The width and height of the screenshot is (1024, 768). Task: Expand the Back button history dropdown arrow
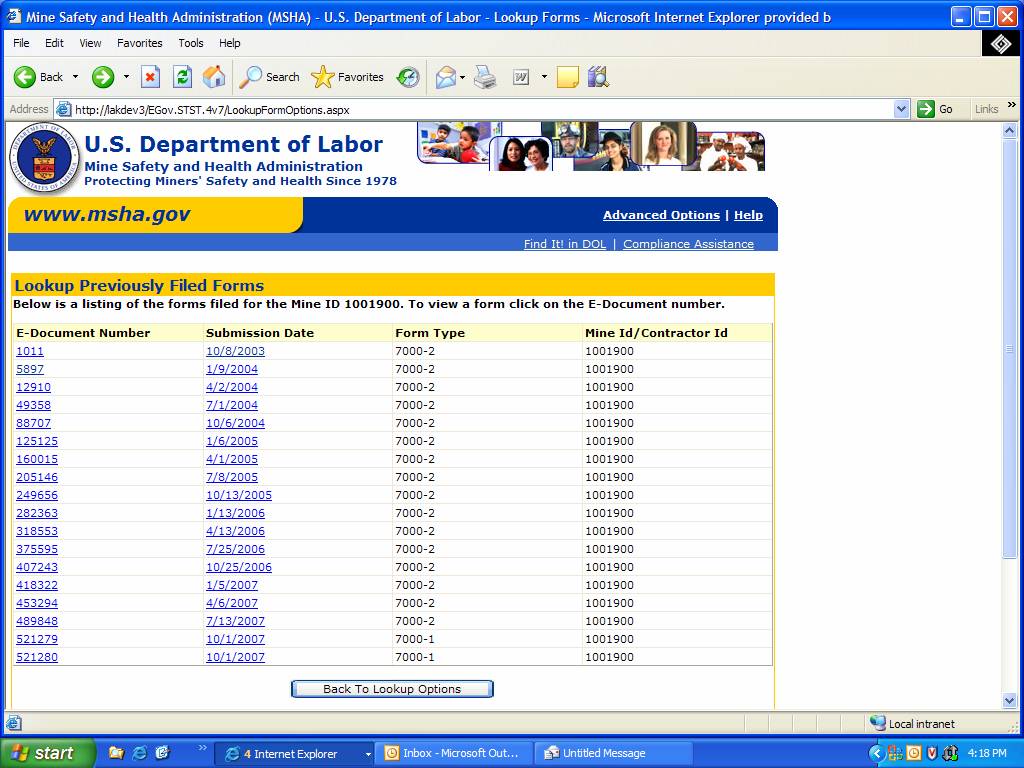point(75,77)
